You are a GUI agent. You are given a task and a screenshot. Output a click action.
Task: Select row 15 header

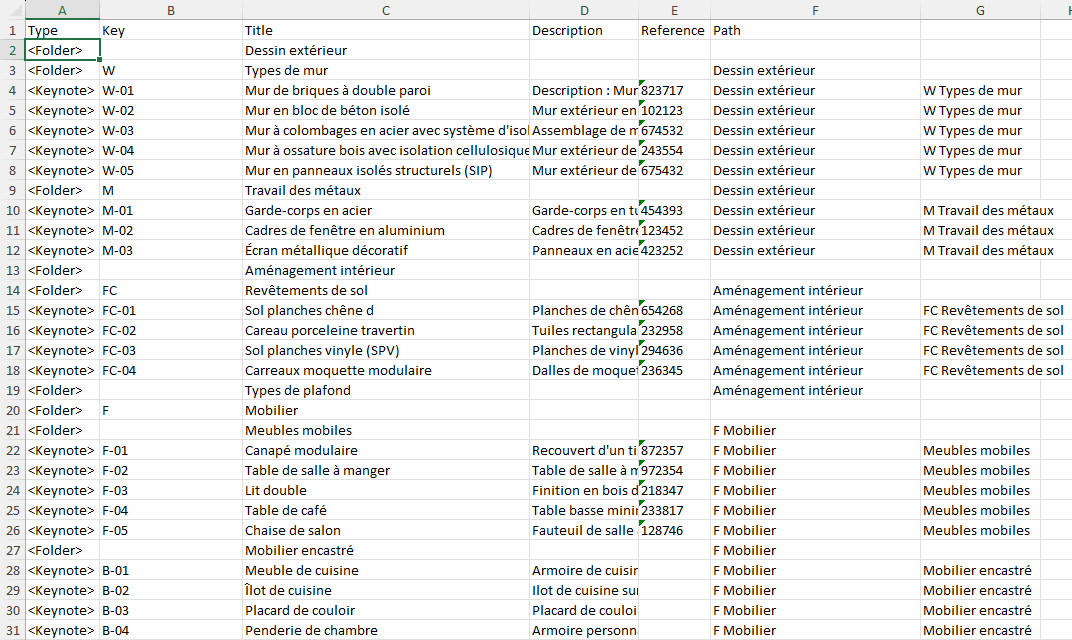tap(11, 310)
